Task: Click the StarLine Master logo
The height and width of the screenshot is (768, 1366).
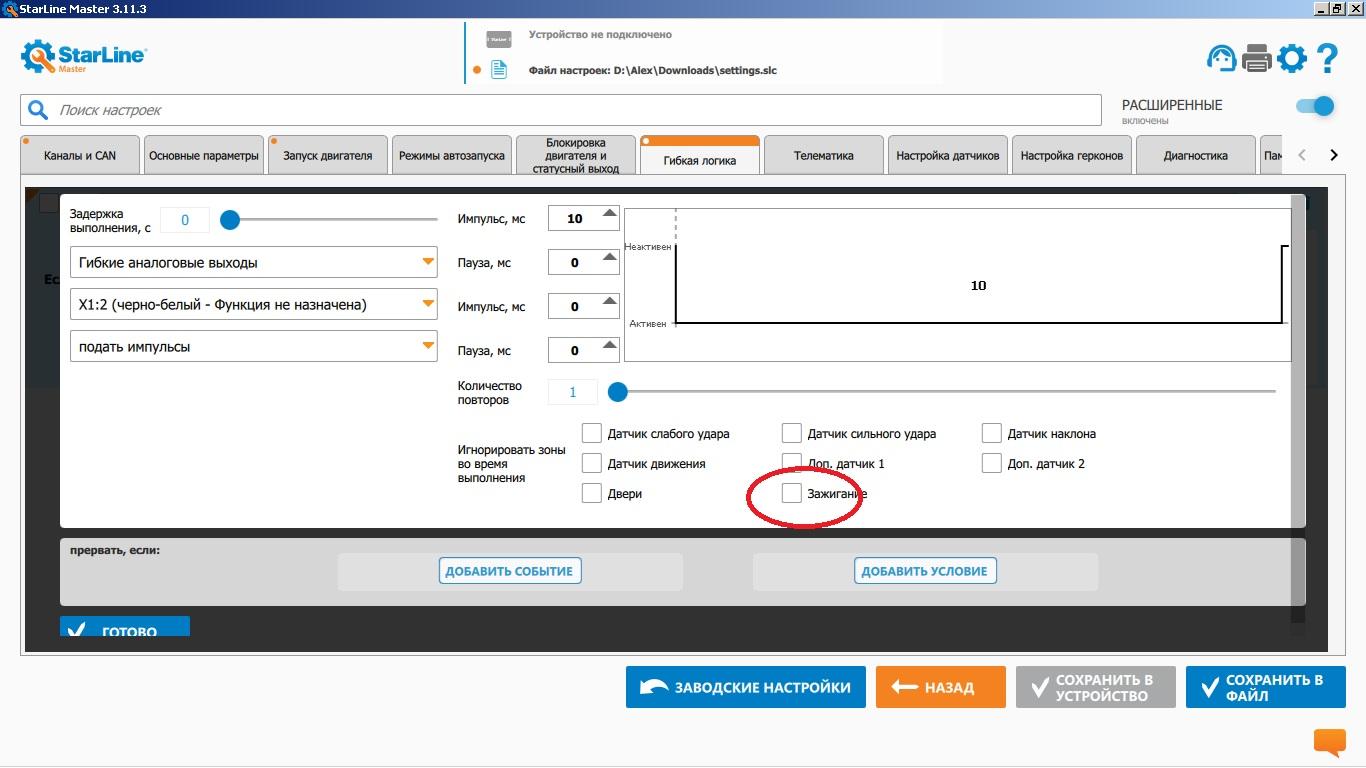Action: click(x=84, y=56)
